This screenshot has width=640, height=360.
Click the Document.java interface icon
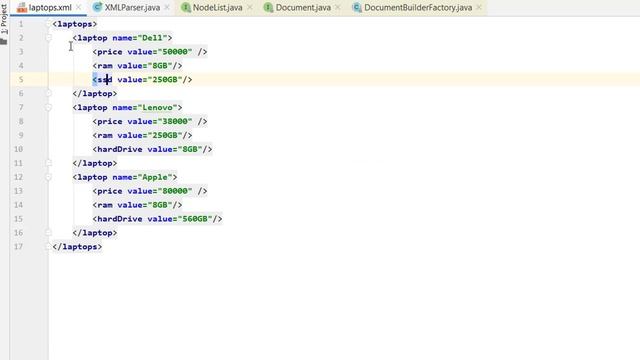pos(269,7)
